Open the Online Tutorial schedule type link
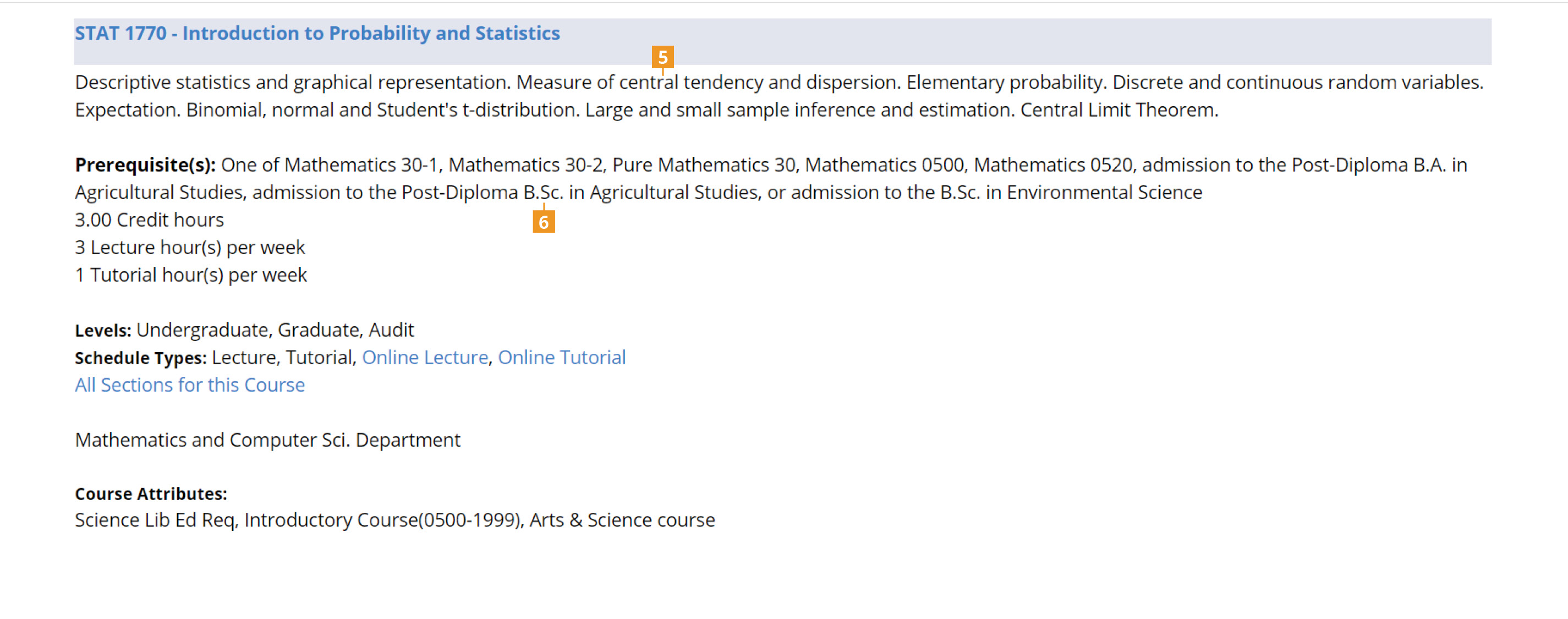 coord(562,357)
